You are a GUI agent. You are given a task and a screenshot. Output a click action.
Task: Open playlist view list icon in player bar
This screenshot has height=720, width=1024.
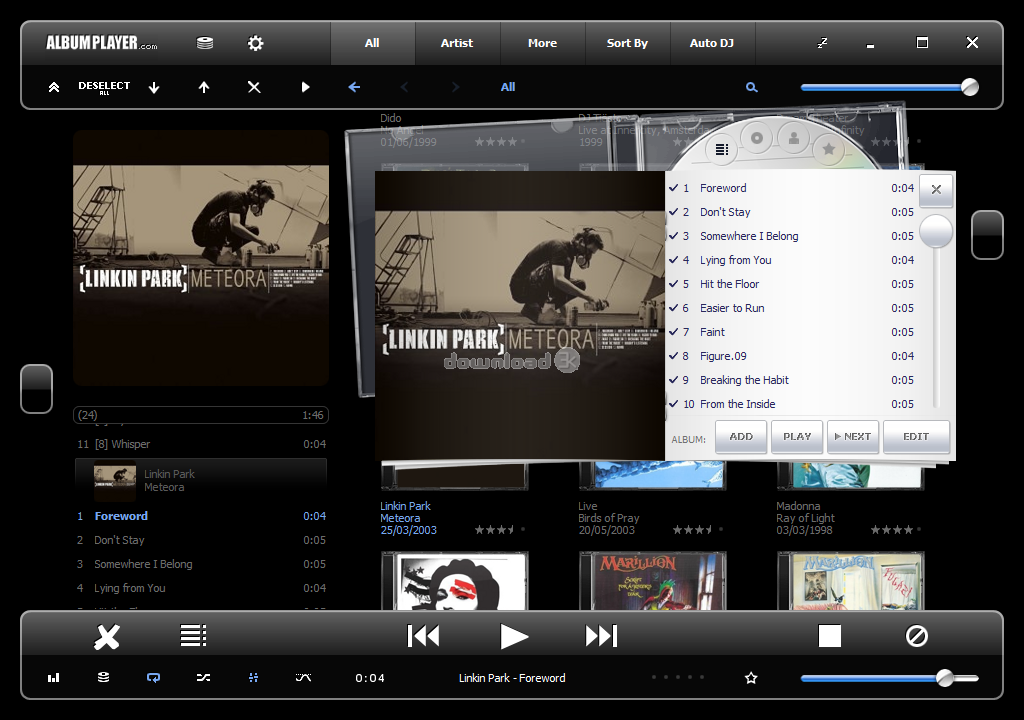pyautogui.click(x=193, y=636)
